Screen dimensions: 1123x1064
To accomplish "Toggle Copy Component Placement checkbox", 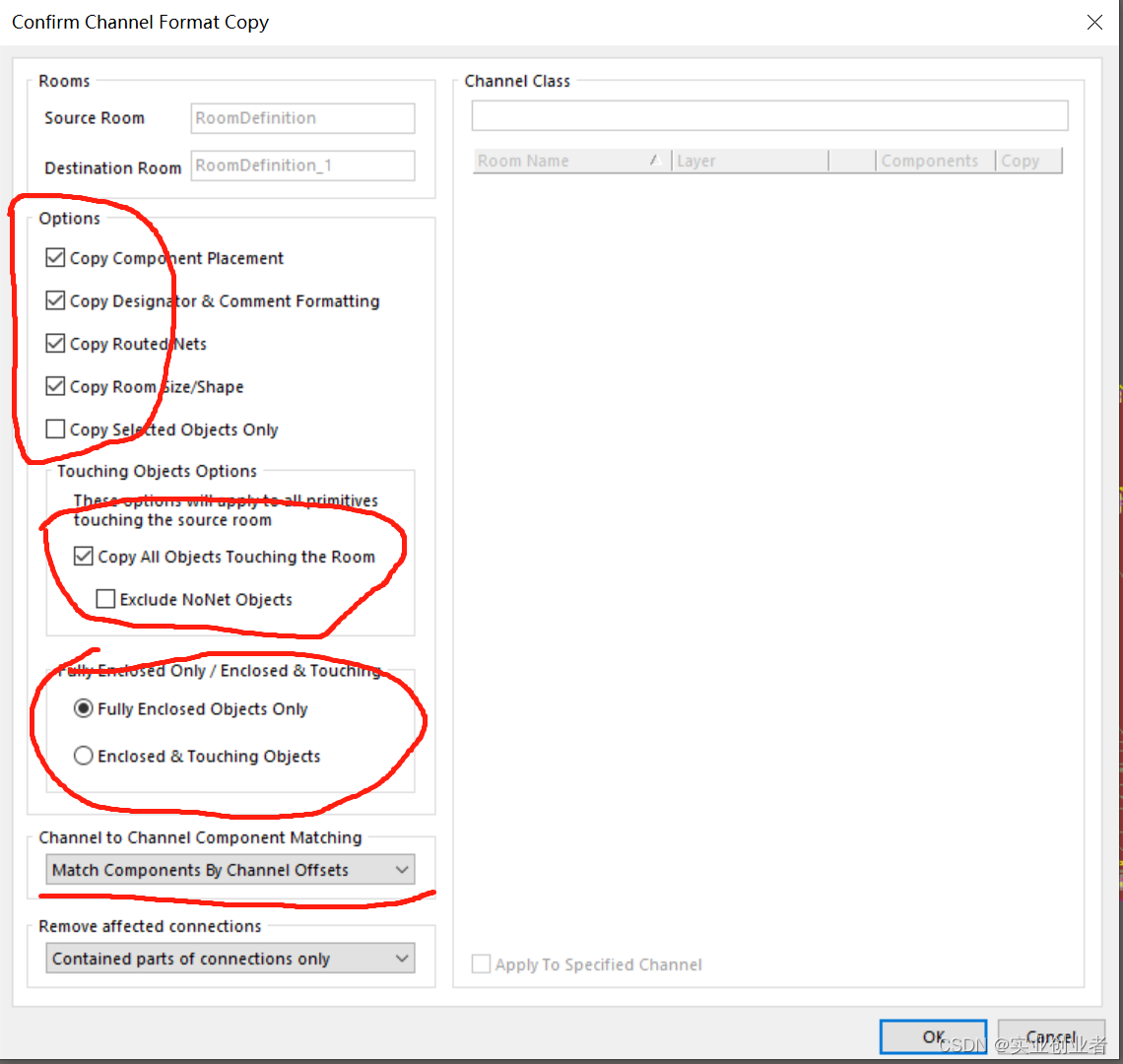I will click(x=55, y=258).
